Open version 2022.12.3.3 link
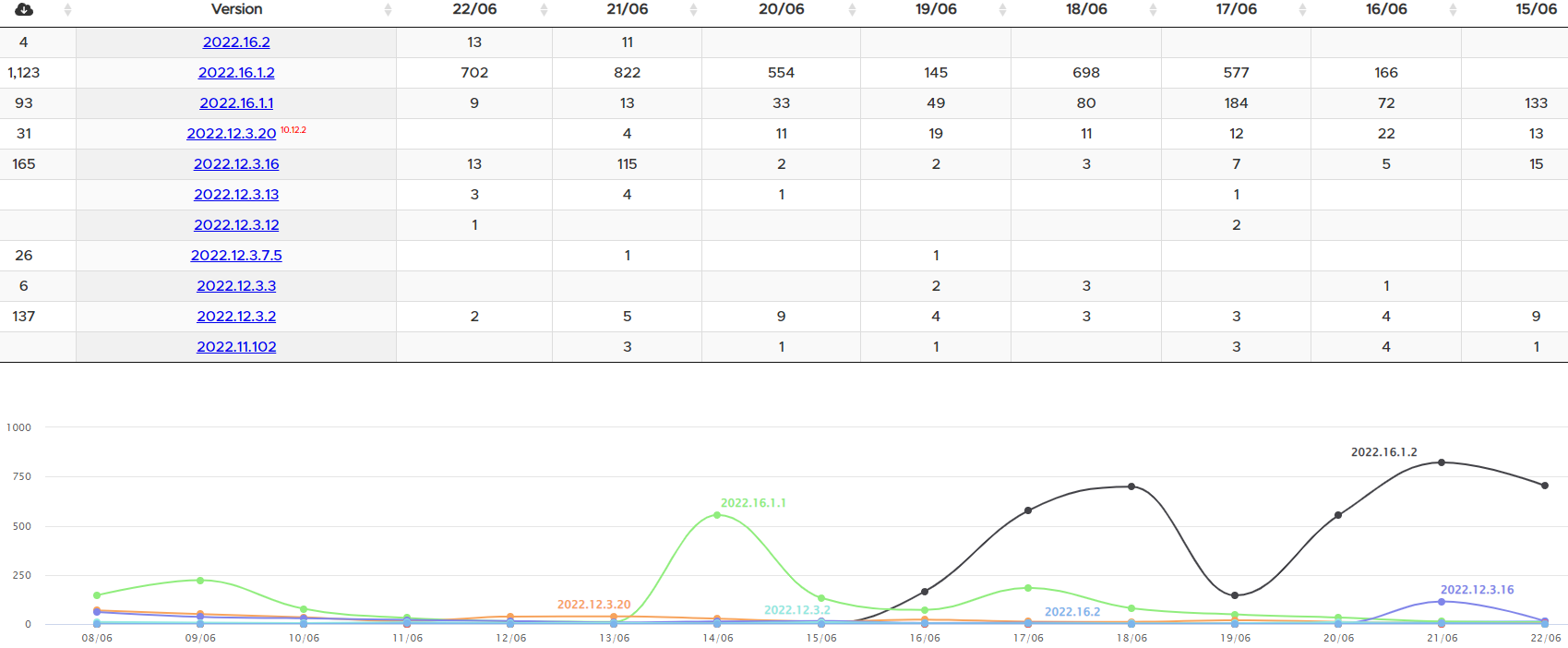This screenshot has height=648, width=1568. 236,286
